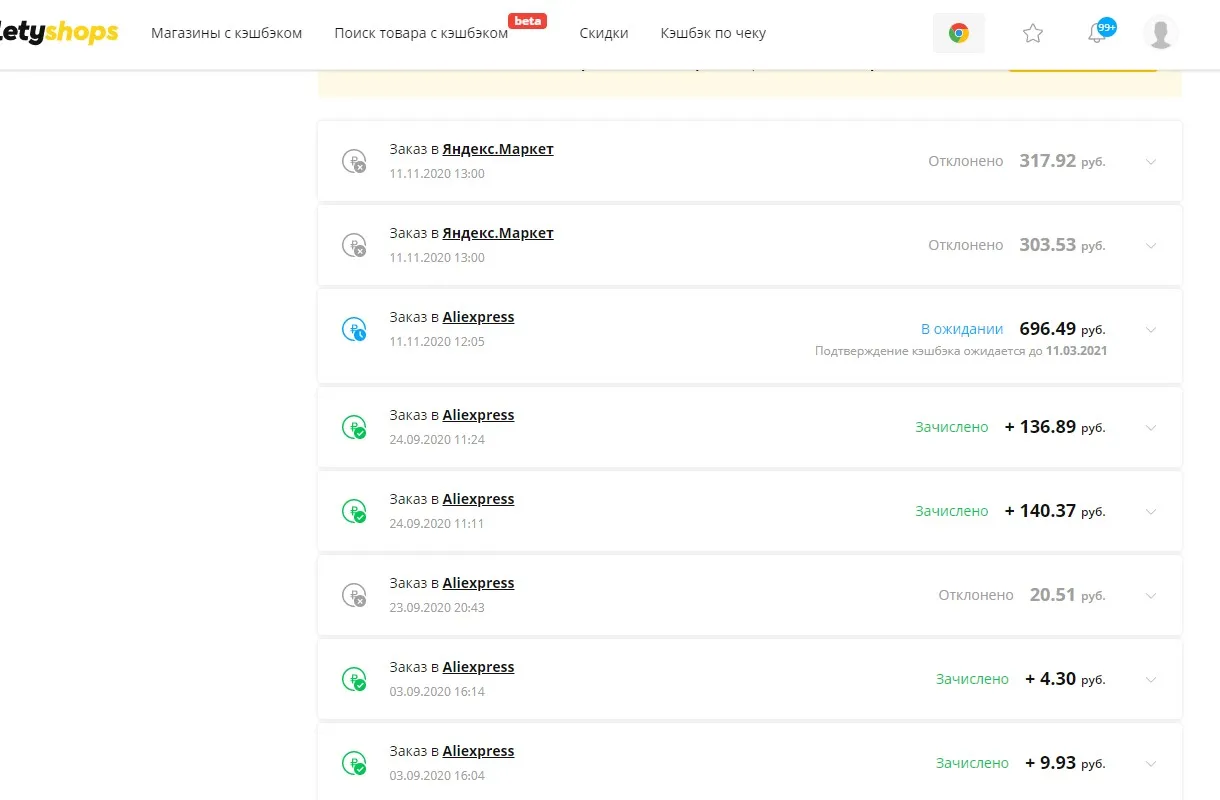Image resolution: width=1220 pixels, height=800 pixels.
Task: Open the user profile avatar
Action: click(x=1160, y=33)
